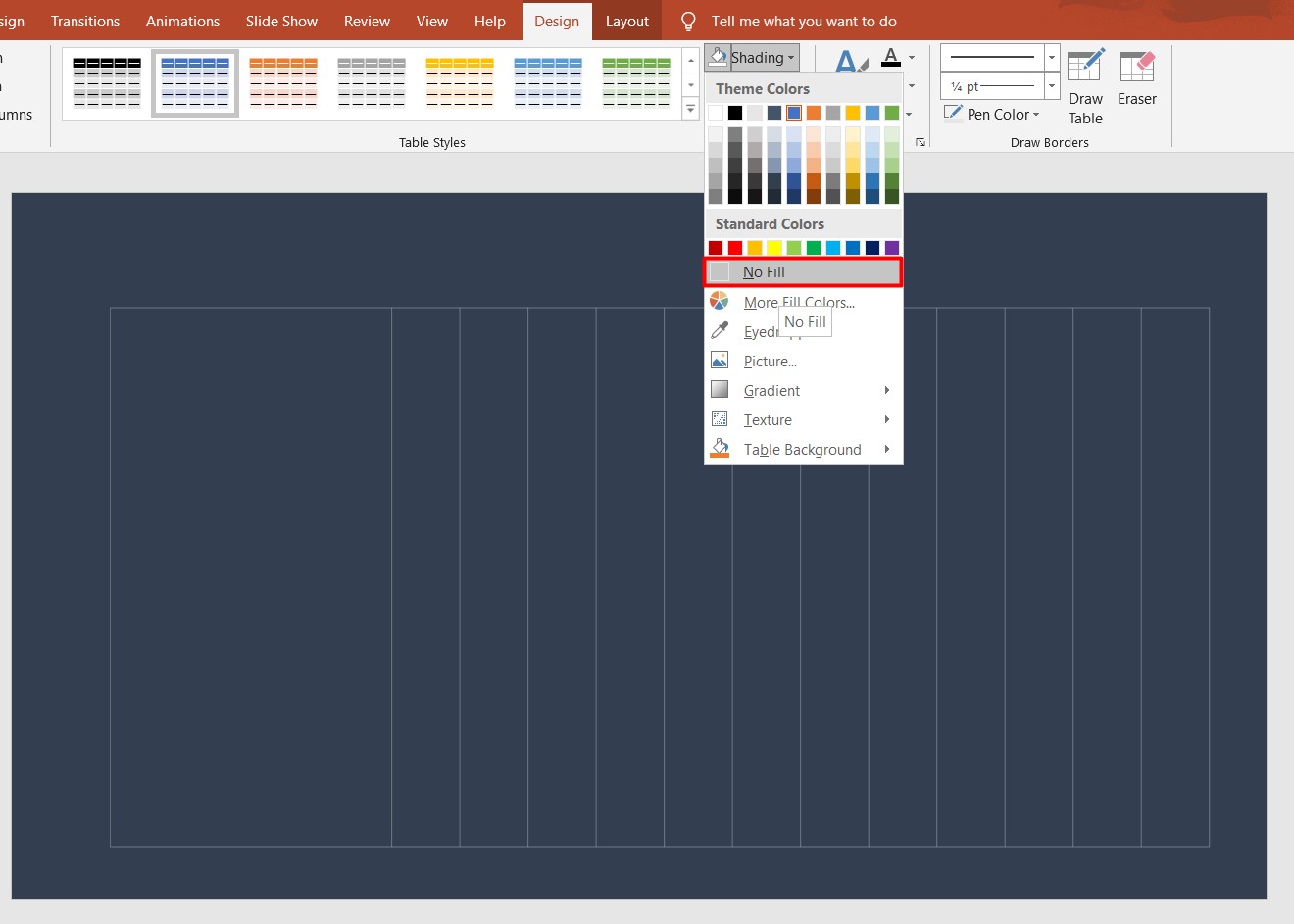The width and height of the screenshot is (1294, 924).
Task: Open More Fill Colors dialog
Action: (796, 302)
